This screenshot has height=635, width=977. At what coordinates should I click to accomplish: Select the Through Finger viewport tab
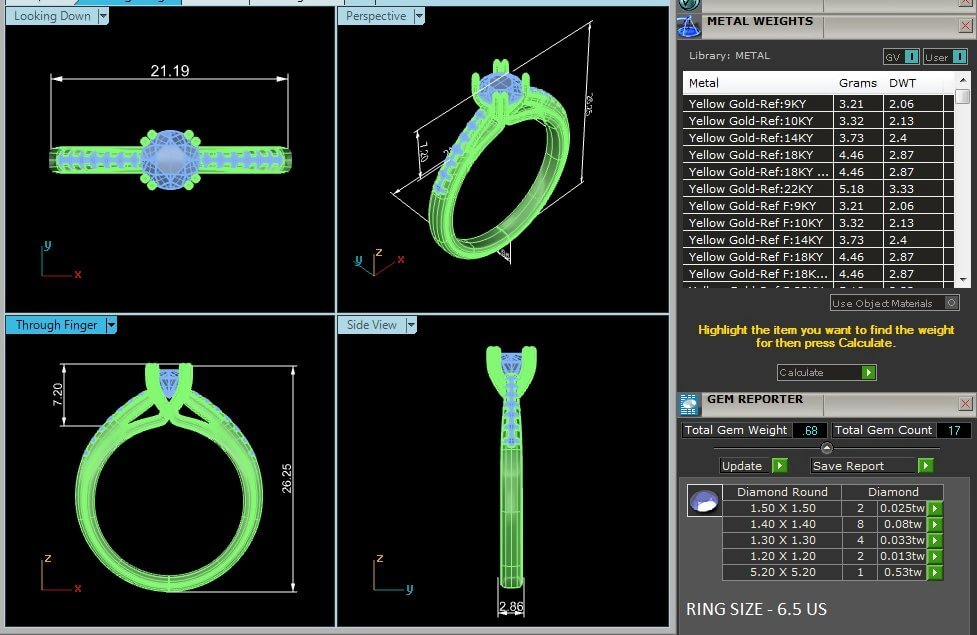(x=55, y=325)
